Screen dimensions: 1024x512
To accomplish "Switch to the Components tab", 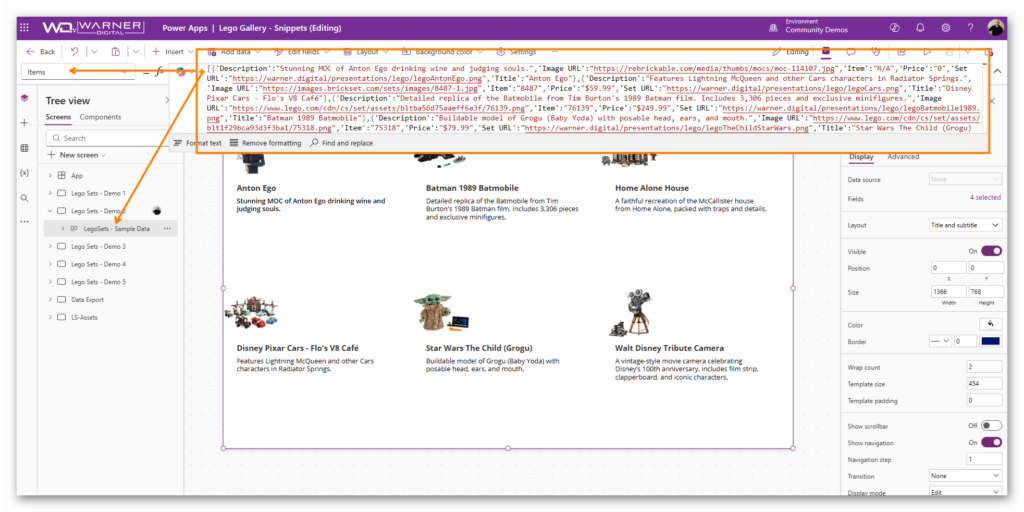I will tap(101, 117).
